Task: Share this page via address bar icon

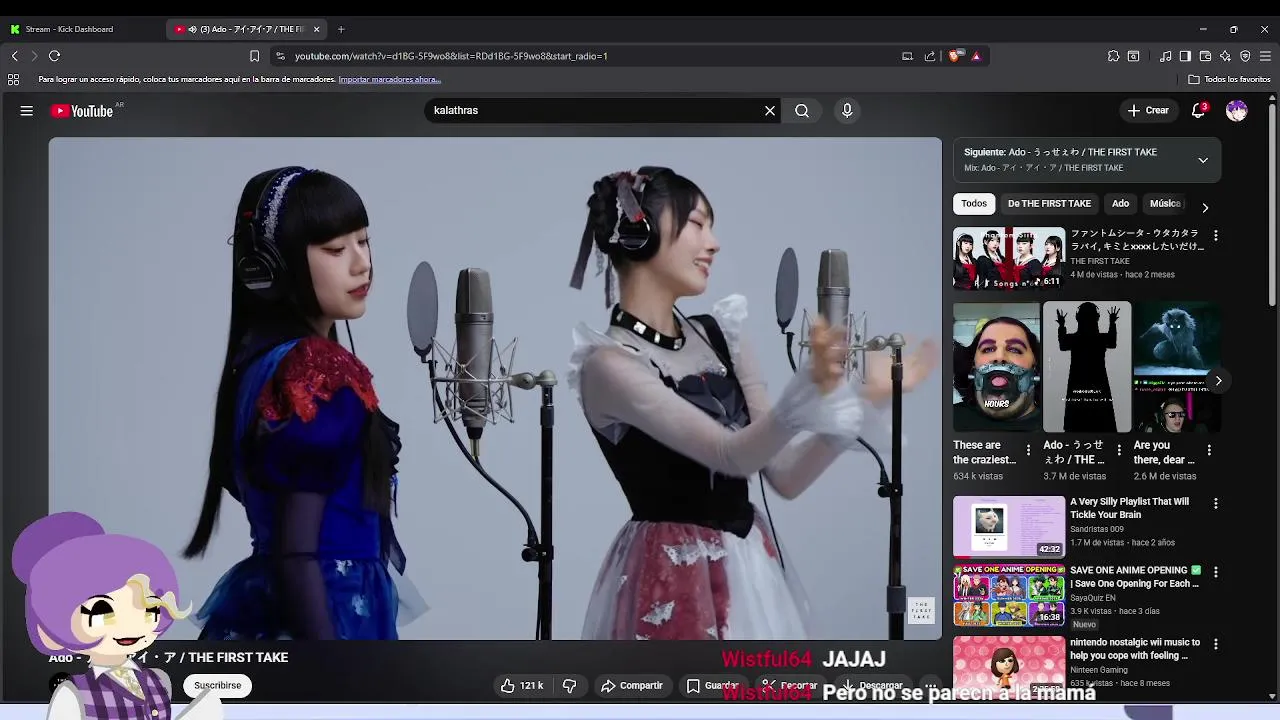Action: pos(930,56)
